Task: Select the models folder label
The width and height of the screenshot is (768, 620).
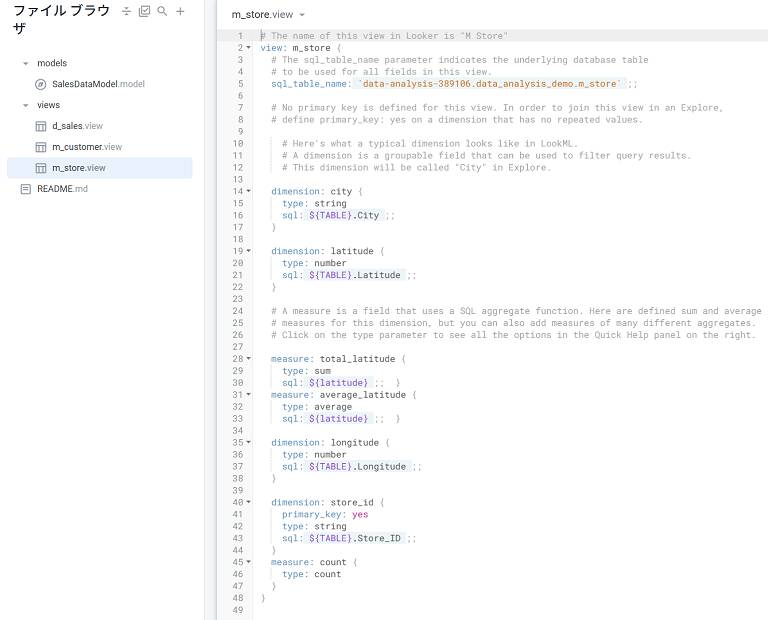Action: click(x=52, y=63)
